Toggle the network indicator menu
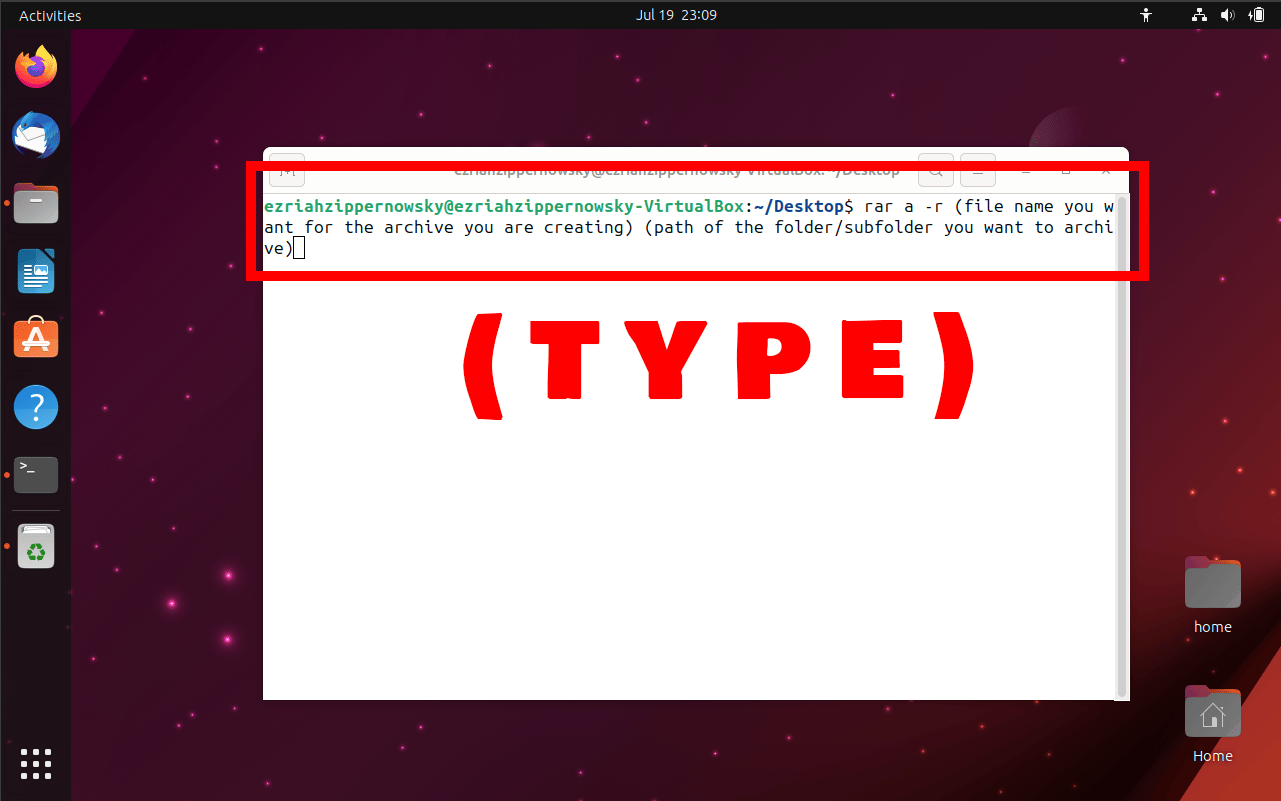The image size is (1281, 801). click(x=1198, y=15)
